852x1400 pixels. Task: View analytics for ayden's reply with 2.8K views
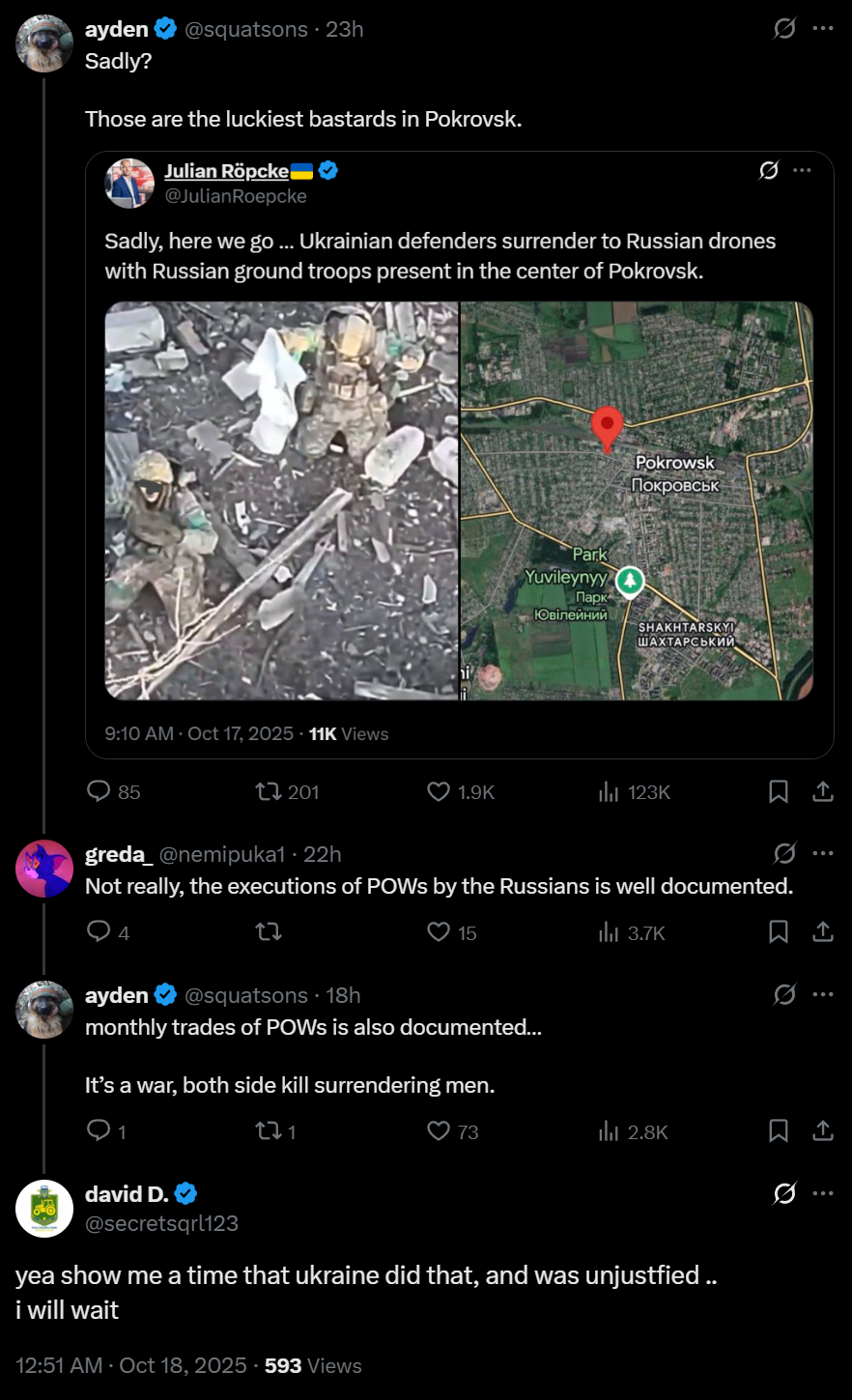(633, 1131)
